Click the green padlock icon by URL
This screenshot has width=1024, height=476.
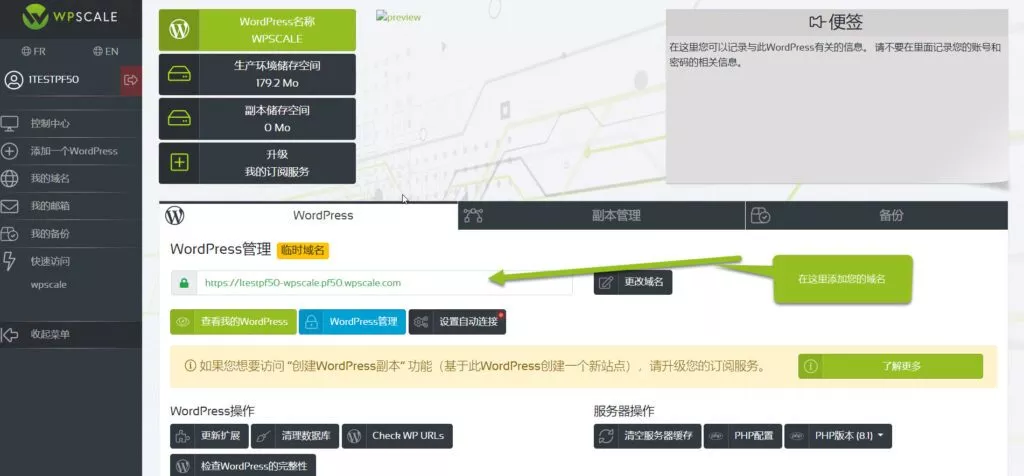[184, 283]
